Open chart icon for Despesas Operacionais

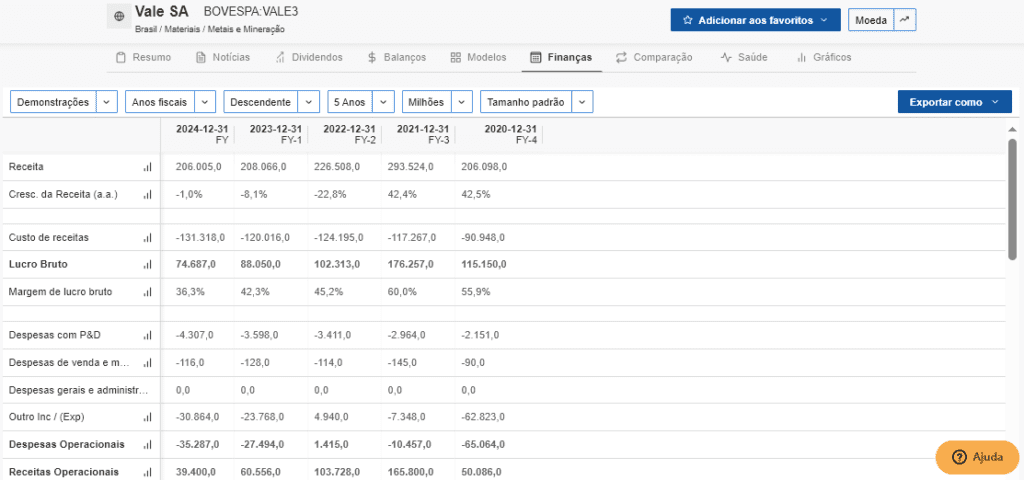coord(147,444)
